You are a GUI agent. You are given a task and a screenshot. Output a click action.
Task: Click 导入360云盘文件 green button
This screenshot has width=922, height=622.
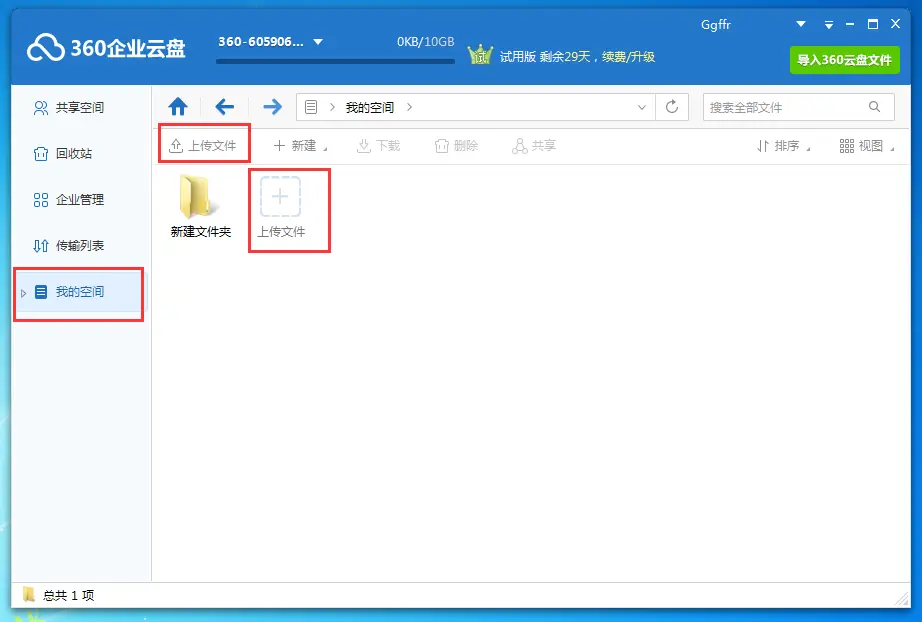coord(844,60)
